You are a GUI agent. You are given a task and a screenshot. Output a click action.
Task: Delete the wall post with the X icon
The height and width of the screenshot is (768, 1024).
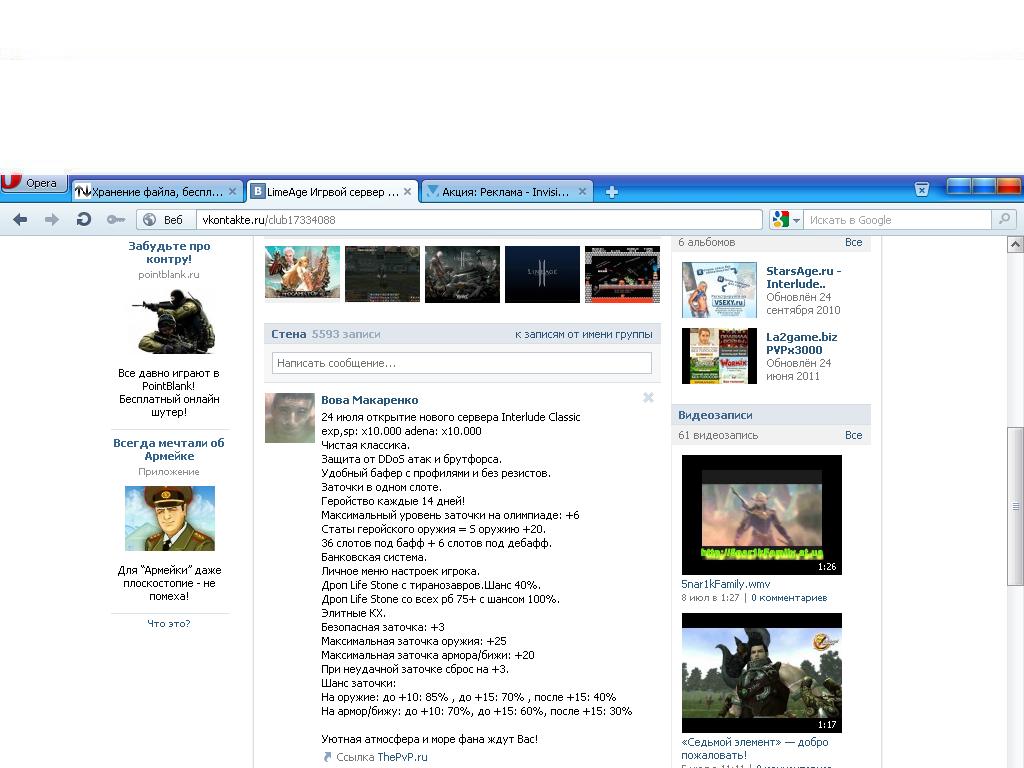648,397
